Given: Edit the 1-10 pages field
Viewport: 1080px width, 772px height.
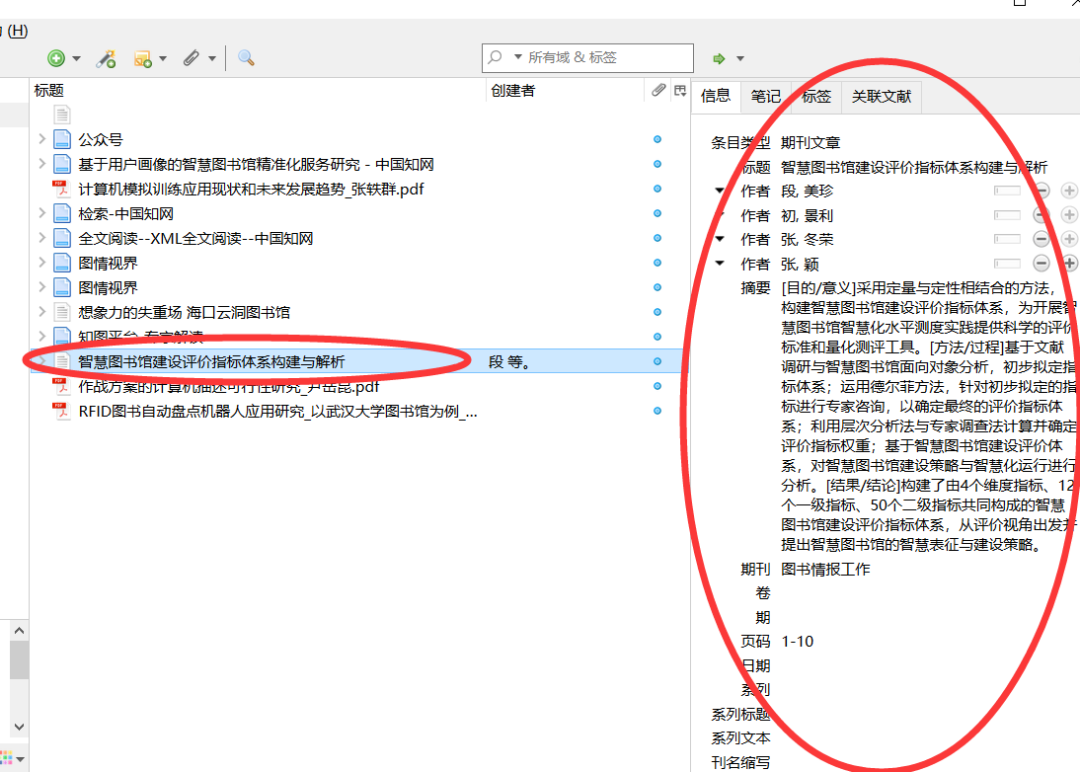Looking at the screenshot, I should coord(798,642).
